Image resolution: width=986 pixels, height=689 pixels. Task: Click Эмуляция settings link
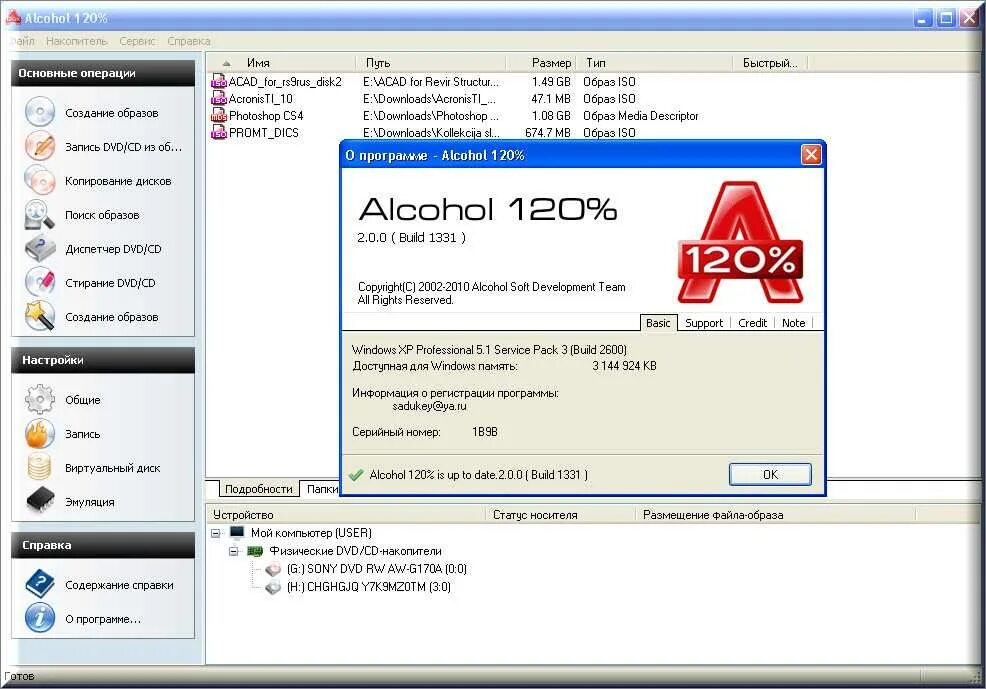click(x=90, y=502)
